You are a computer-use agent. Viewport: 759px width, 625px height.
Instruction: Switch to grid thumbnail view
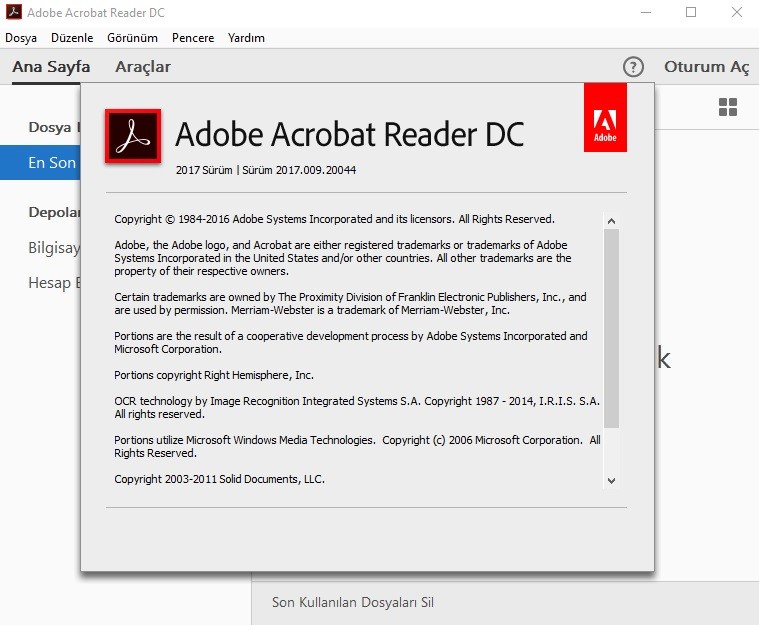pyautogui.click(x=728, y=107)
